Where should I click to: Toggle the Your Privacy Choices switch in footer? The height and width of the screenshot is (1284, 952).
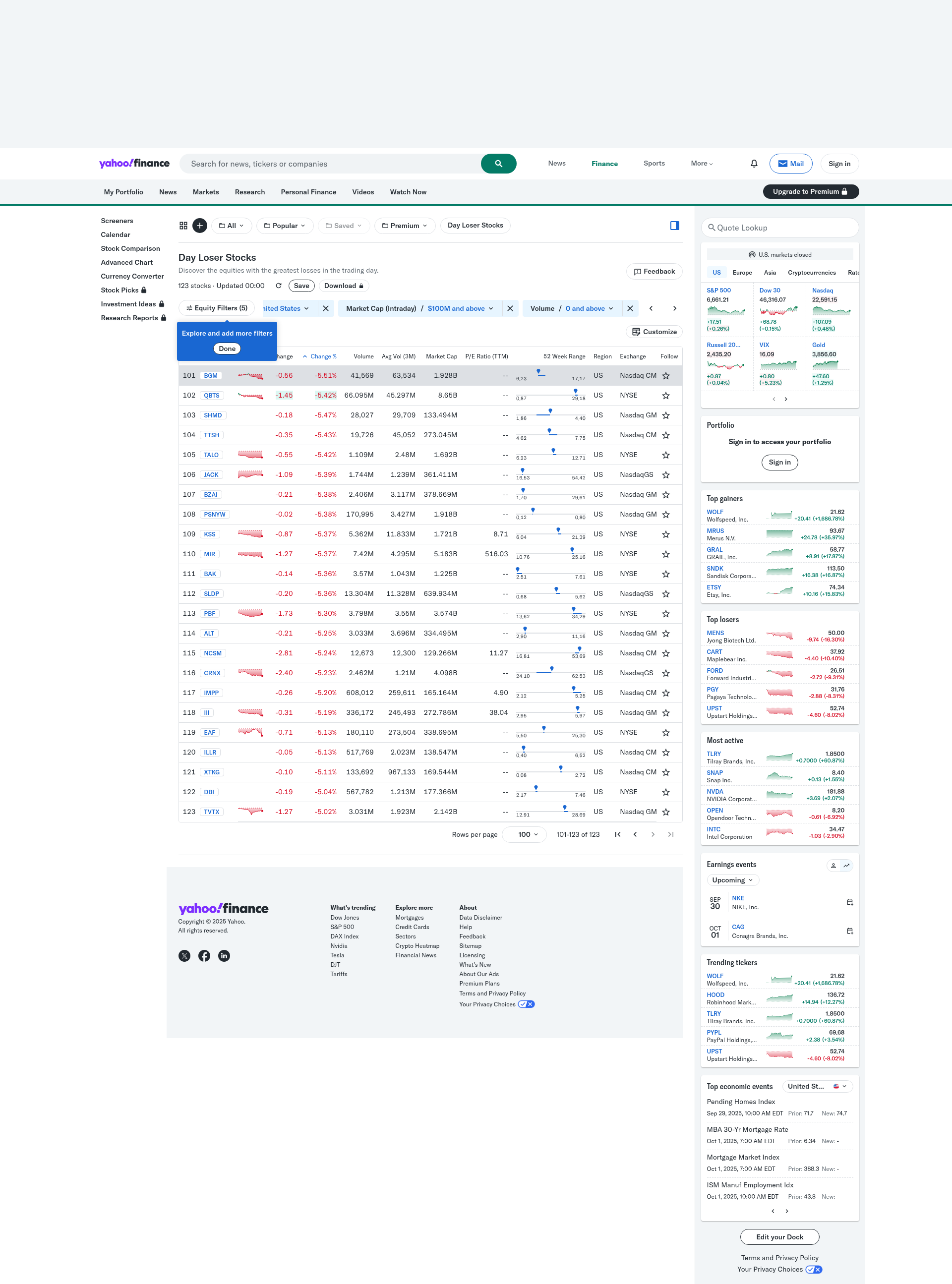click(x=526, y=1004)
